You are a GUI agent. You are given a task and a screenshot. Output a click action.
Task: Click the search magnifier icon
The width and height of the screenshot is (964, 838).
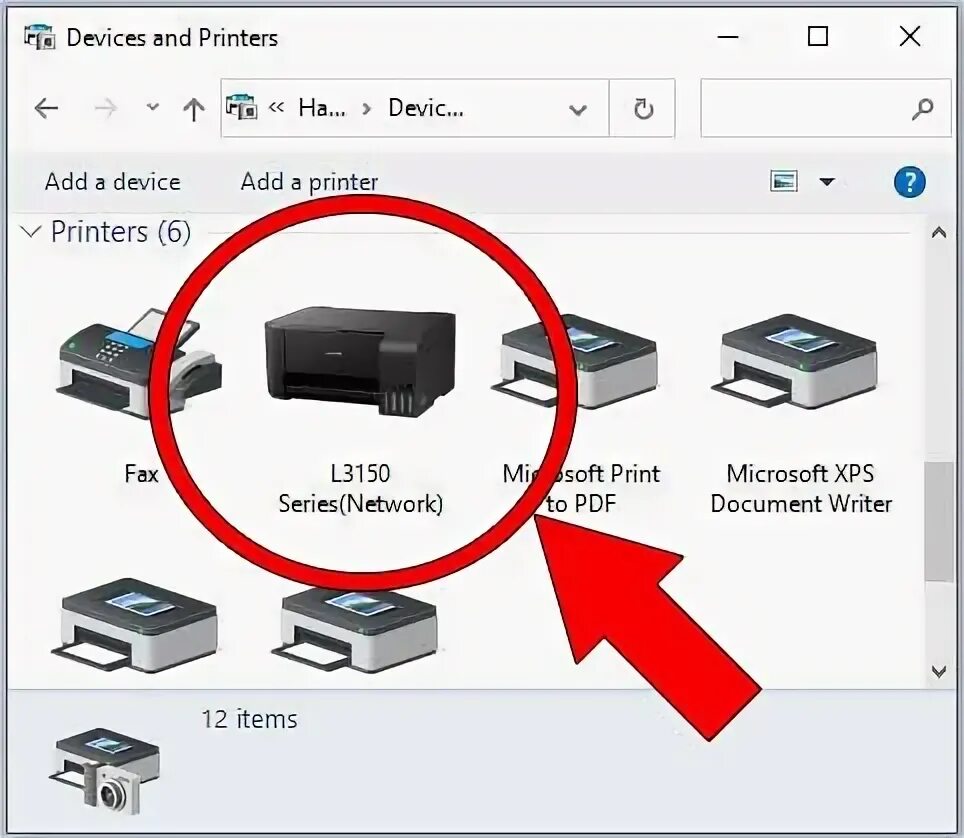(x=922, y=109)
